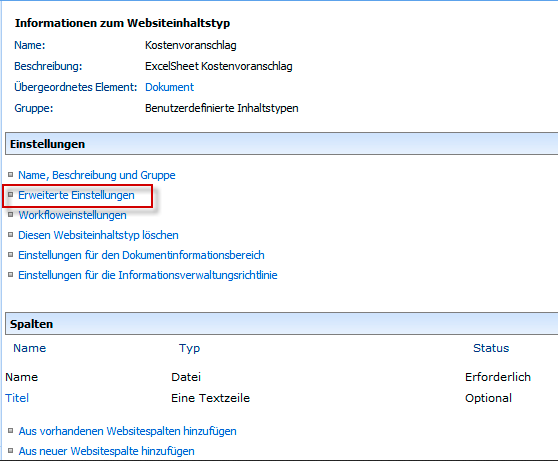Click bullet icon beside Name, Beschreibung und Gruppe
Viewport: 558px width, 461px height.
point(10,174)
